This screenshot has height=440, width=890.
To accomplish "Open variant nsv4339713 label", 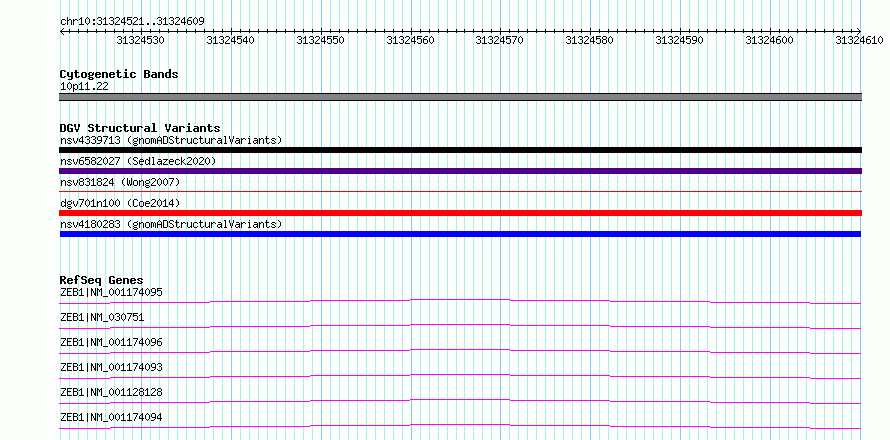I will (171, 140).
